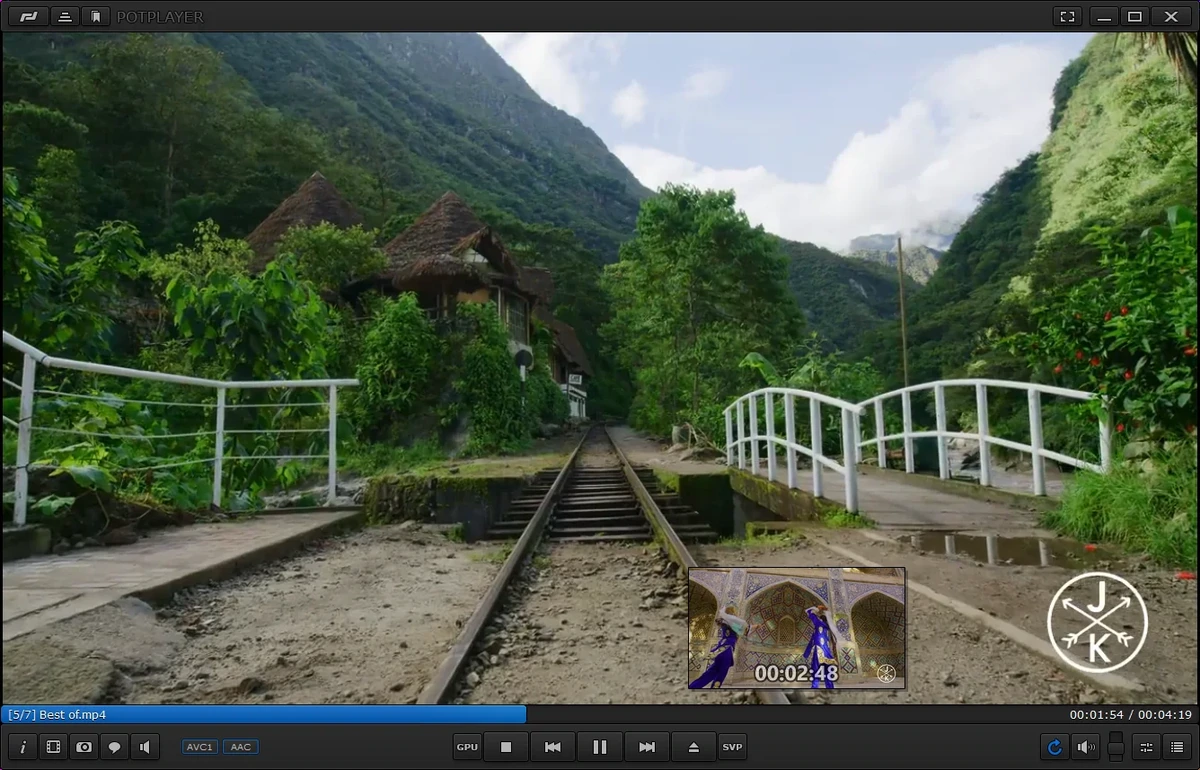1200x770 pixels.
Task: Click the filmstrip video settings icon
Action: click(x=54, y=747)
